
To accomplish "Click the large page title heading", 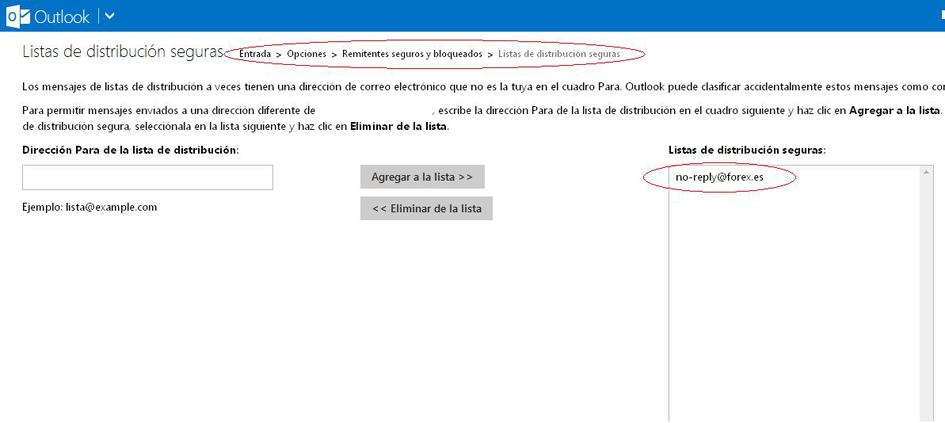I will (x=121, y=51).
